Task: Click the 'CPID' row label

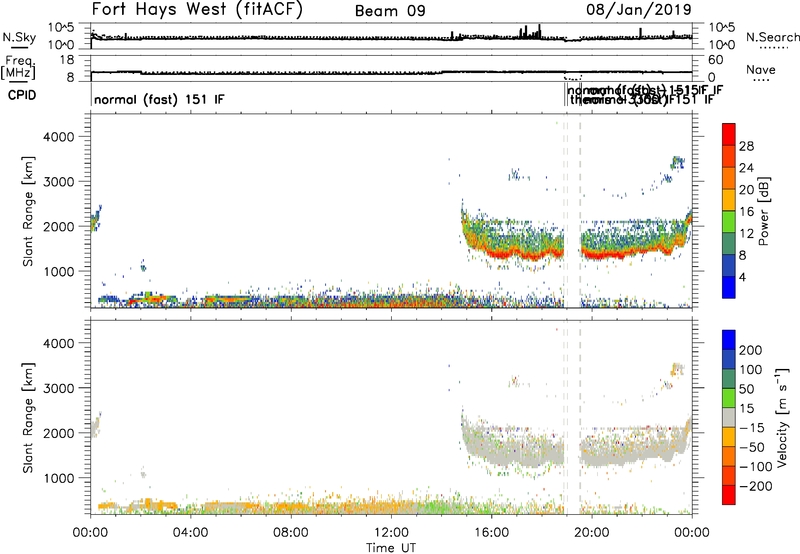Action: tap(22, 95)
